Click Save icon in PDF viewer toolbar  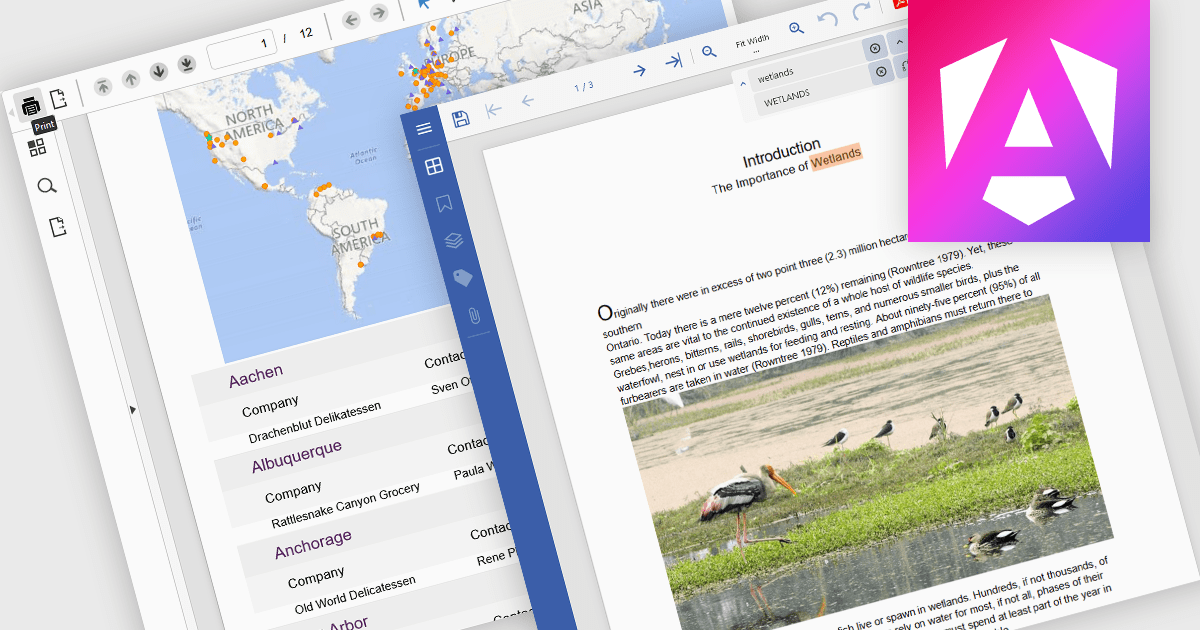pyautogui.click(x=461, y=119)
